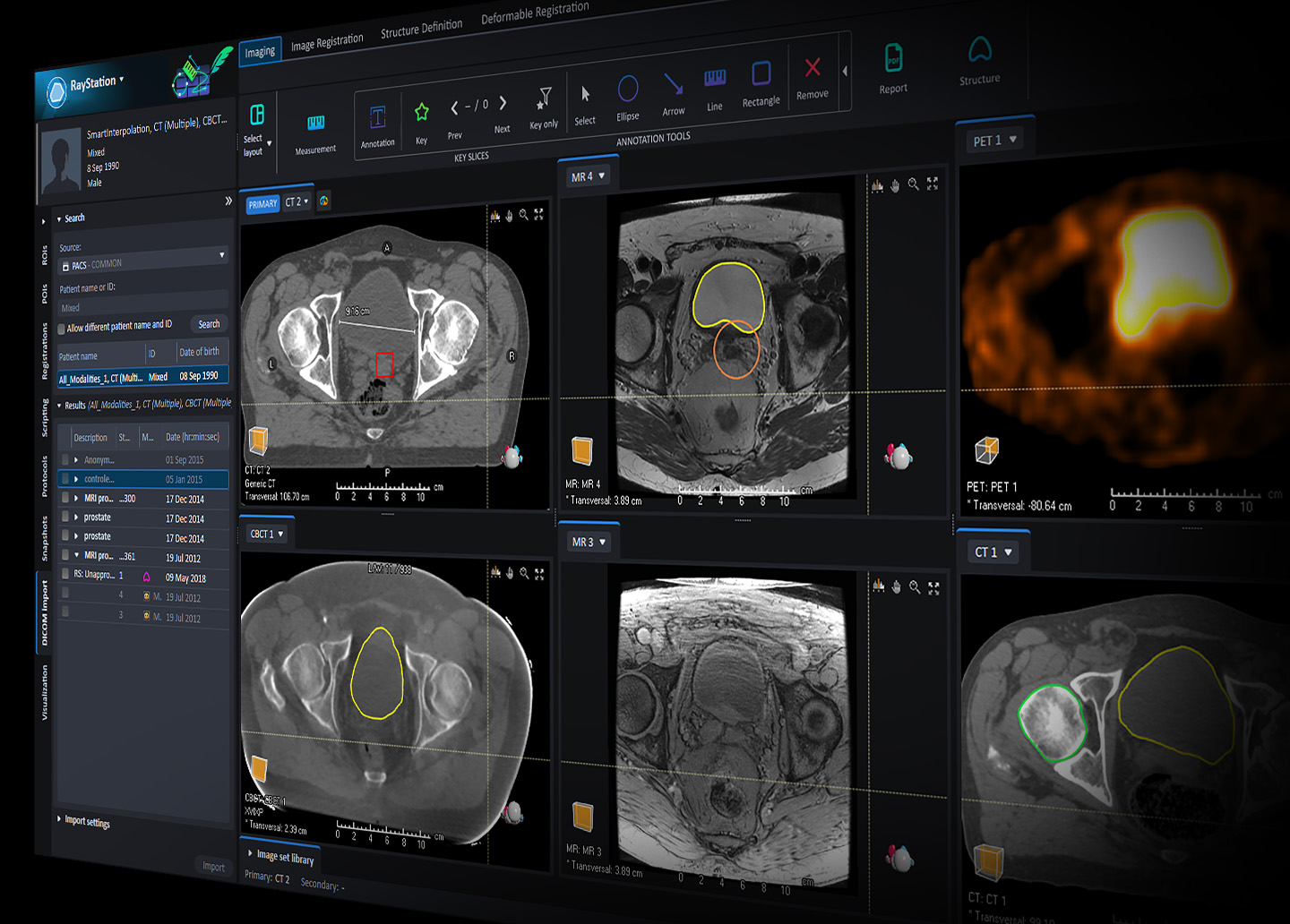
Task: Open the Structure Definition tab
Action: (x=421, y=29)
